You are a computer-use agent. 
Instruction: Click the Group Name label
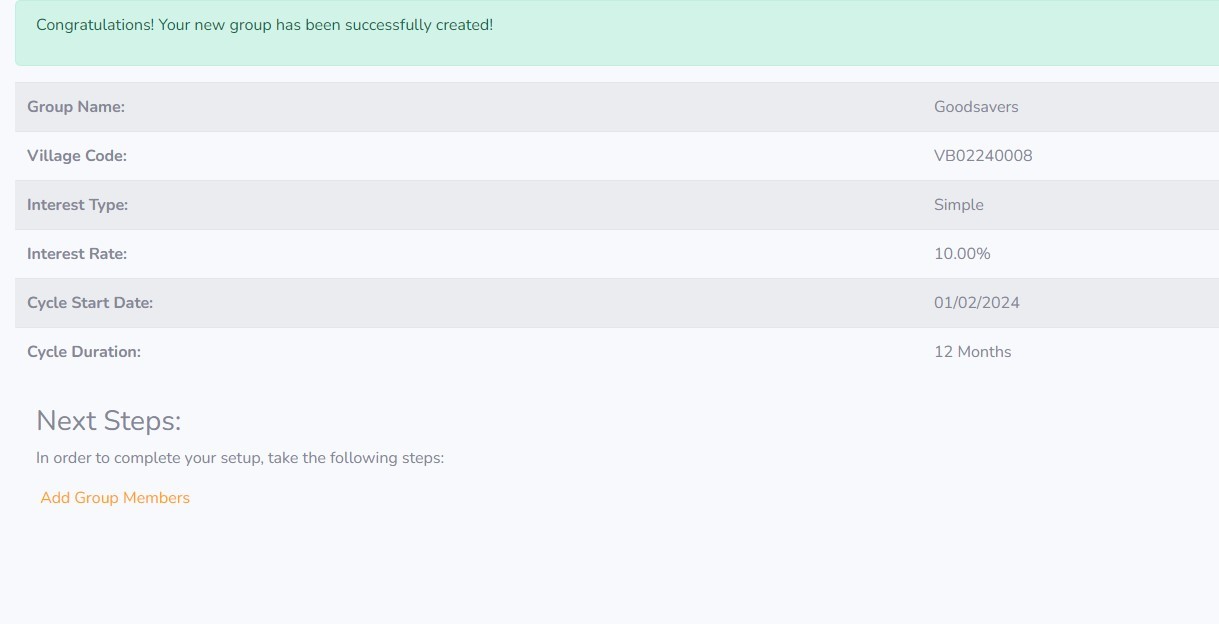click(x=76, y=107)
